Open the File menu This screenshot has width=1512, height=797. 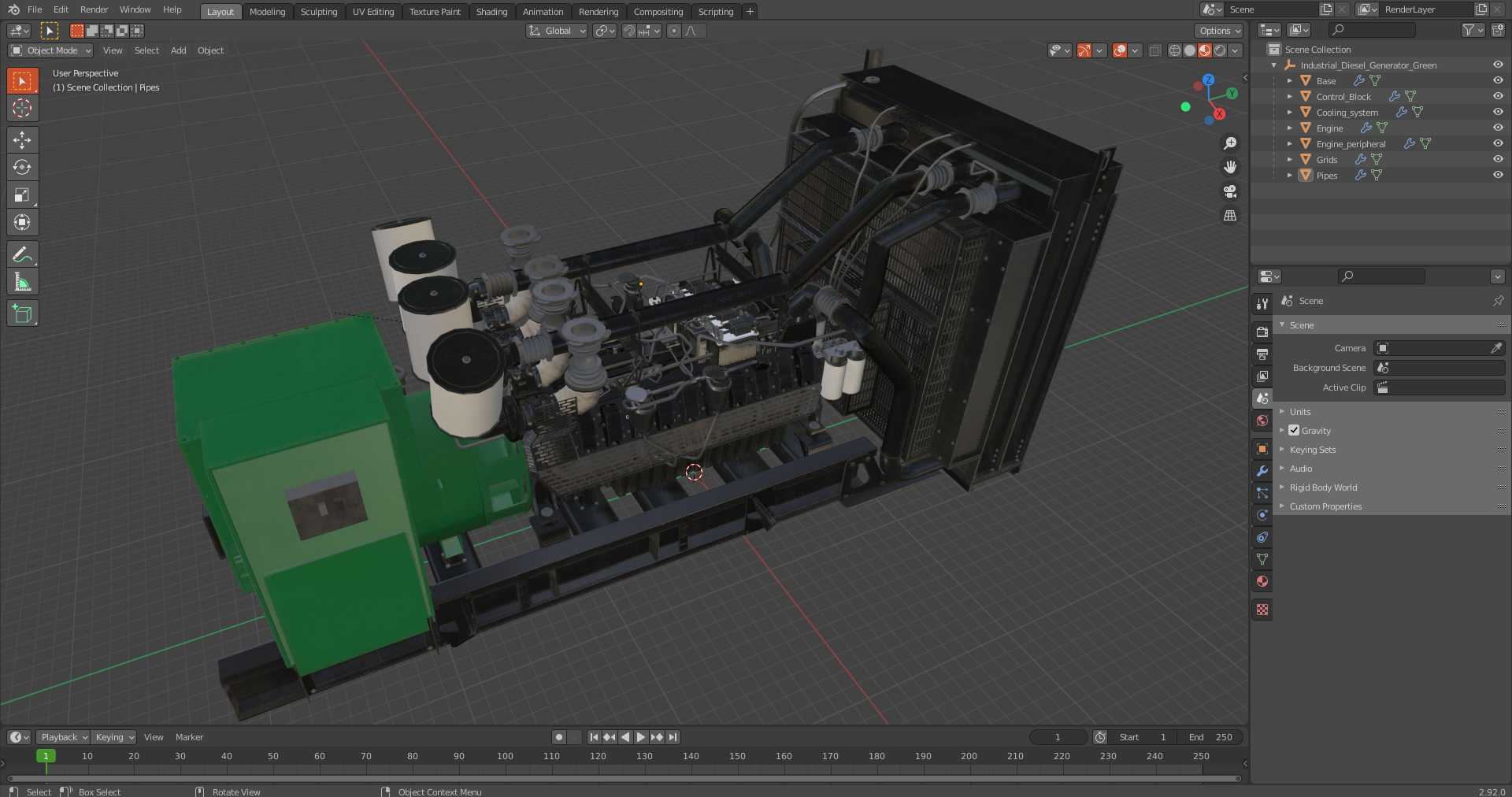point(35,9)
